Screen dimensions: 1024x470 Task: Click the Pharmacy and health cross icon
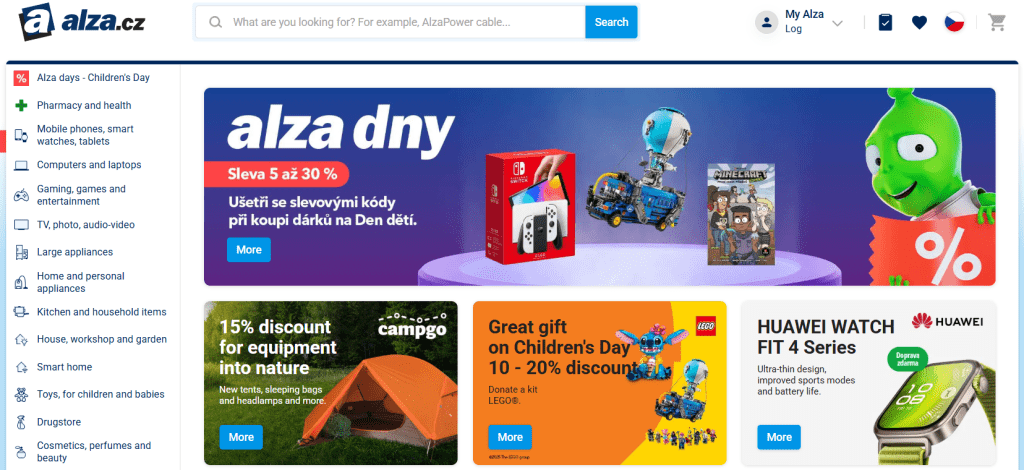[22, 105]
